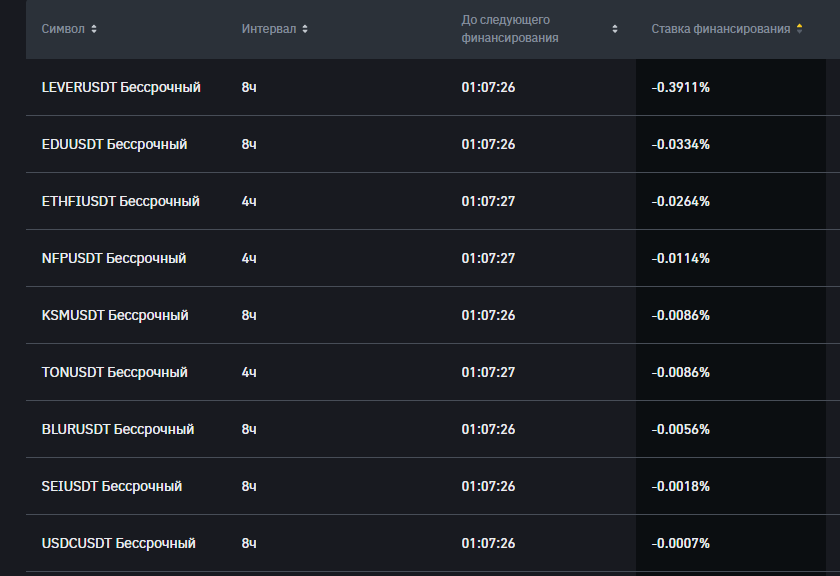The width and height of the screenshot is (840, 576).
Task: Click KSMUSDT Бессрочный symbol
Action: 115,315
